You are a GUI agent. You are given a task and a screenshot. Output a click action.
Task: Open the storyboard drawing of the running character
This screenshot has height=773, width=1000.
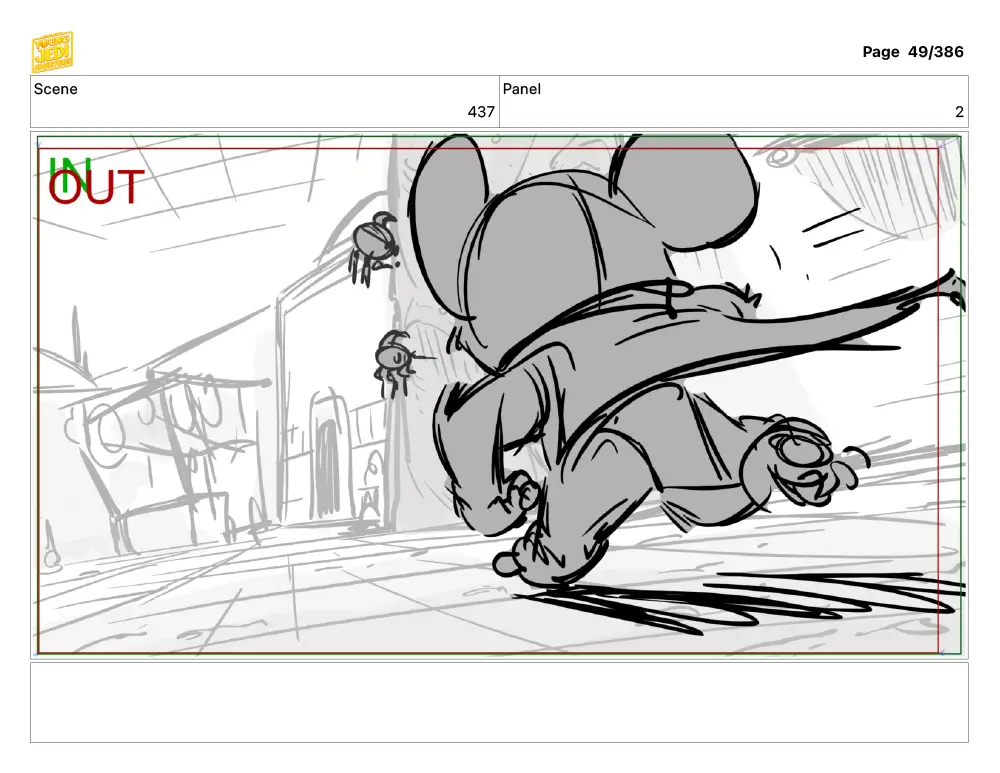[x=499, y=395]
